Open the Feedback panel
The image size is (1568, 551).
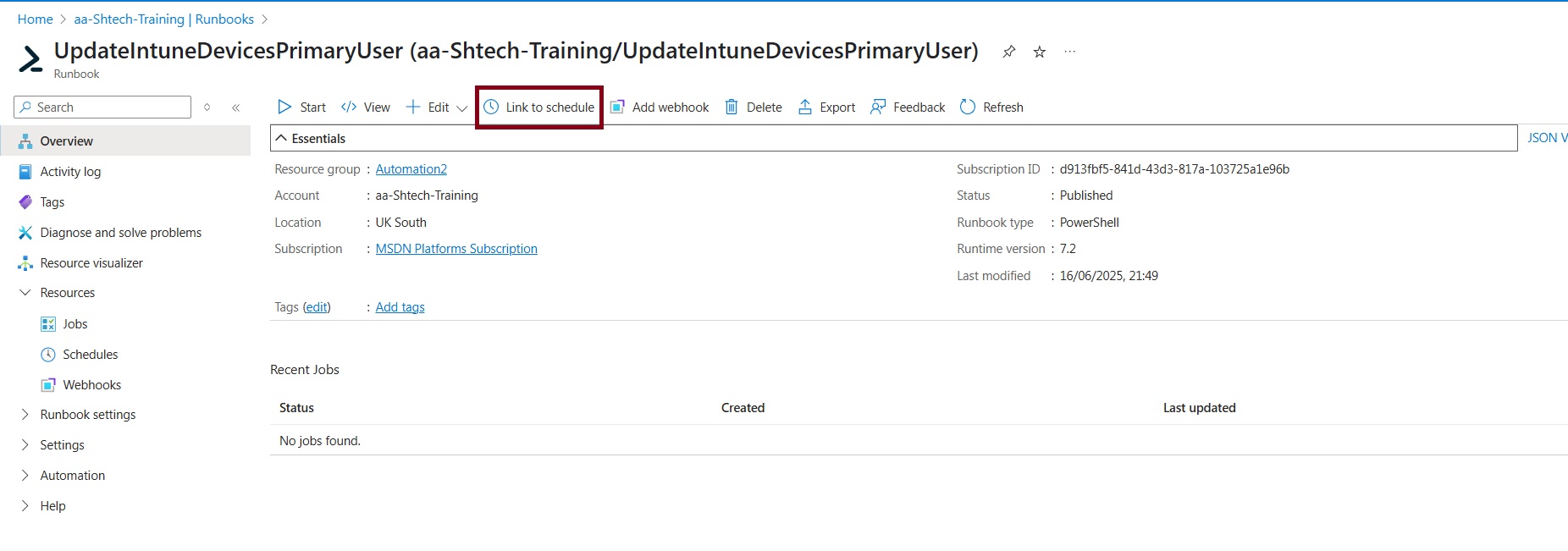tap(908, 107)
